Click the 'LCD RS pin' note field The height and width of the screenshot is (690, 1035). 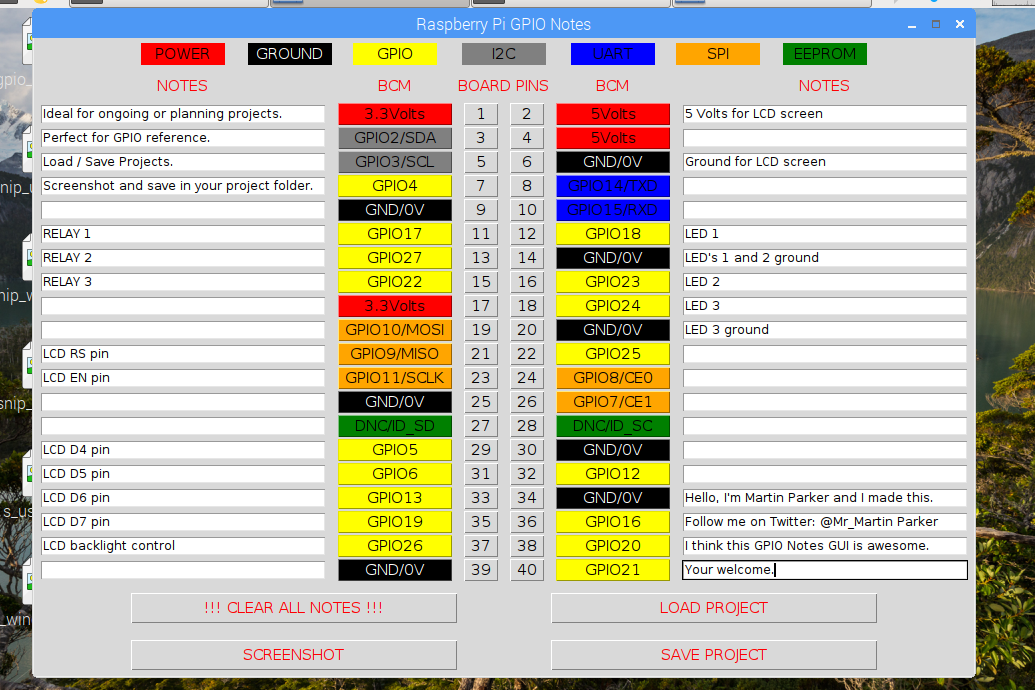coord(183,354)
